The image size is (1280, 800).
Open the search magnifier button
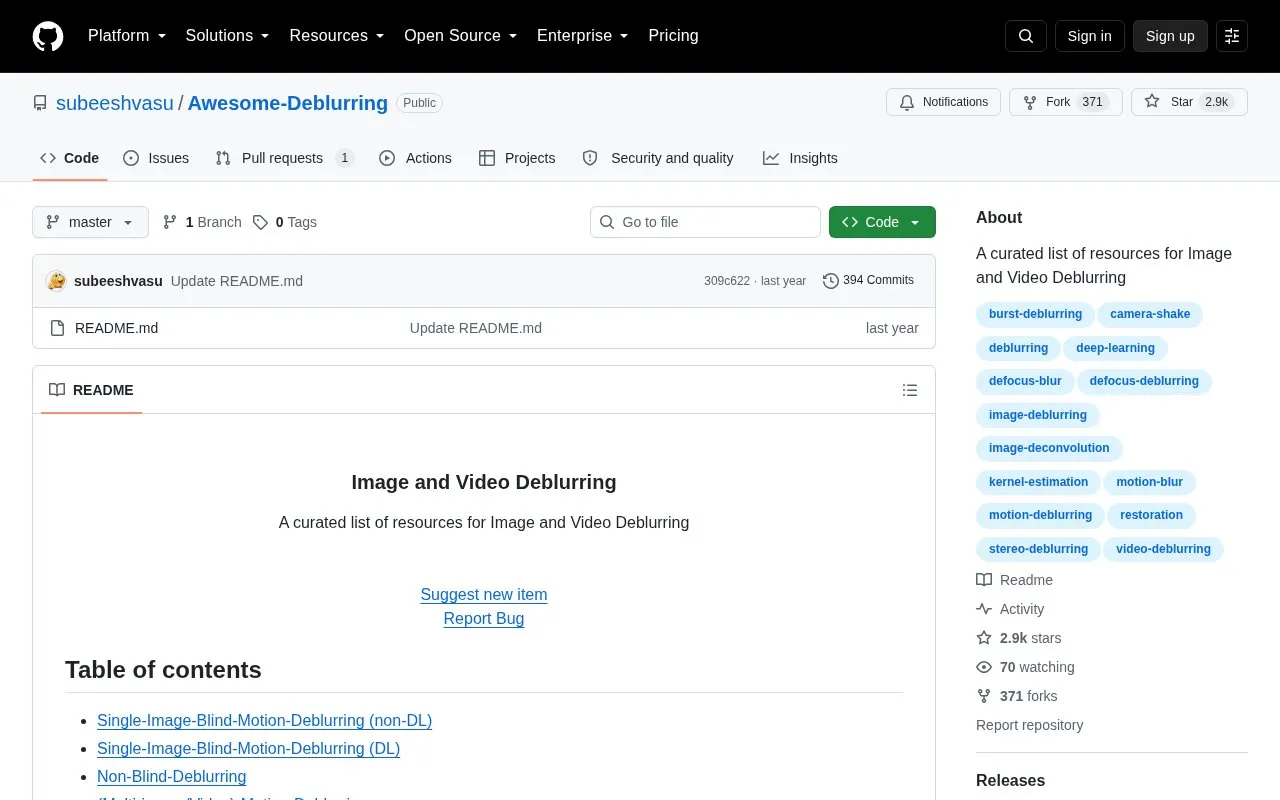pyautogui.click(x=1026, y=36)
